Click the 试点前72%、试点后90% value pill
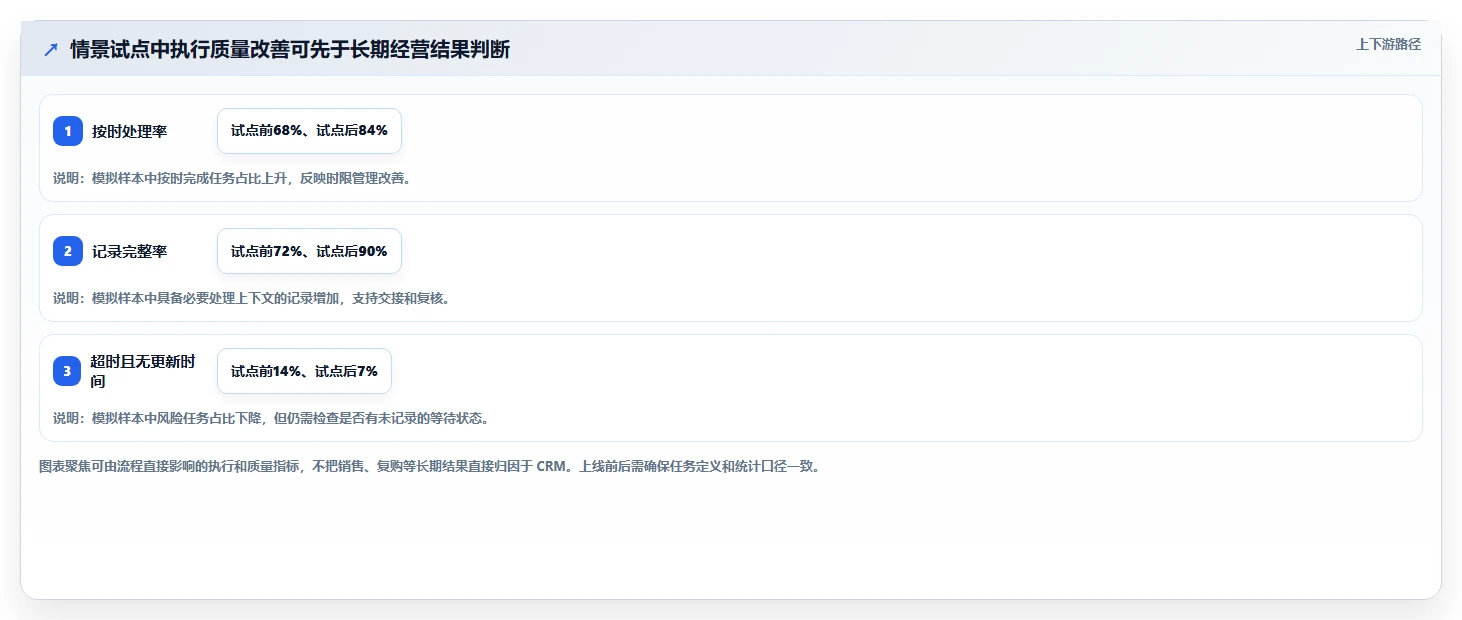 tap(309, 251)
